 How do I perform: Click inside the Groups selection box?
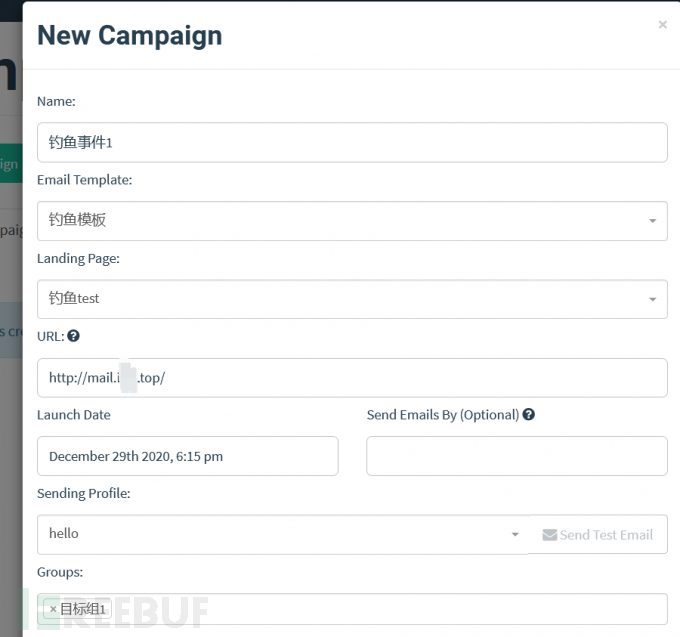tap(352, 609)
